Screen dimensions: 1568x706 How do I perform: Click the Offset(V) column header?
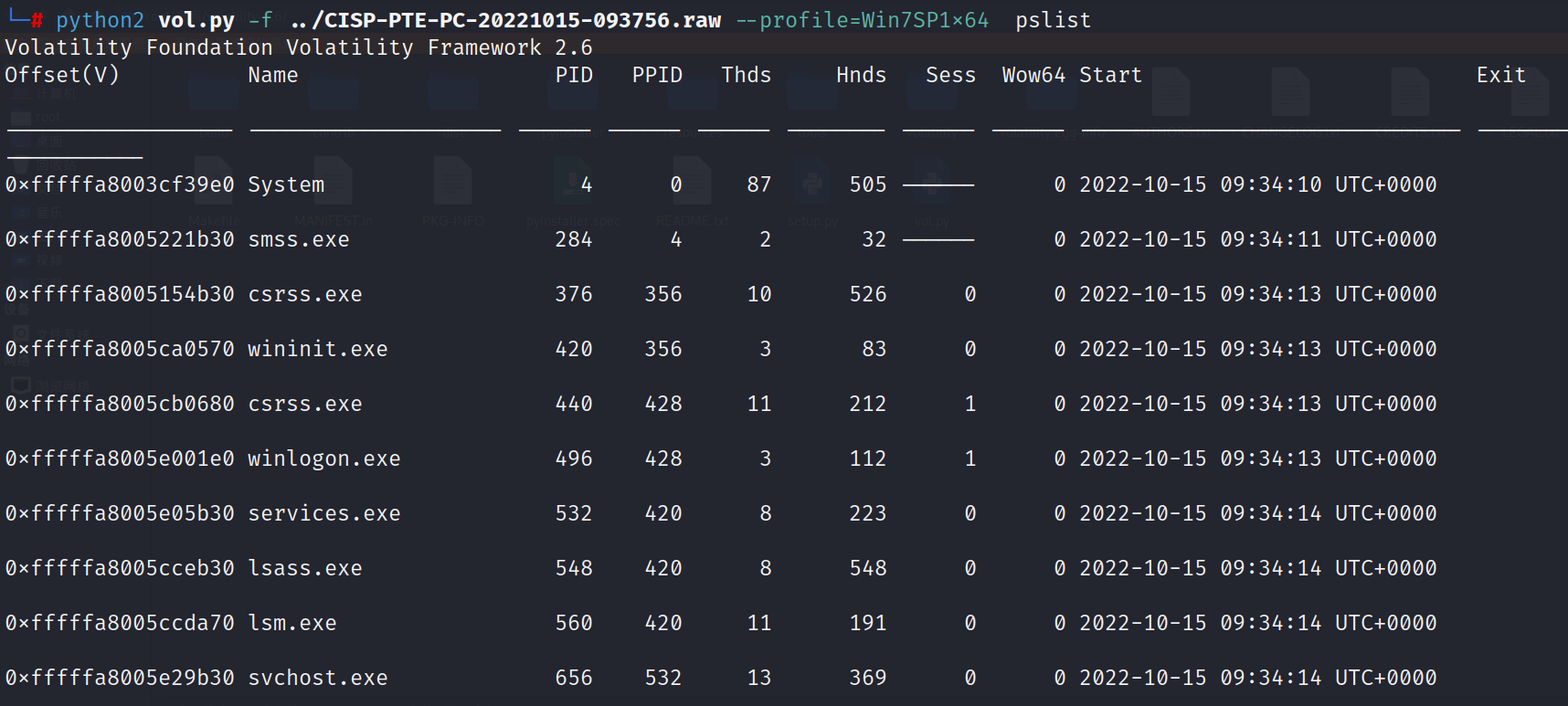(x=62, y=75)
